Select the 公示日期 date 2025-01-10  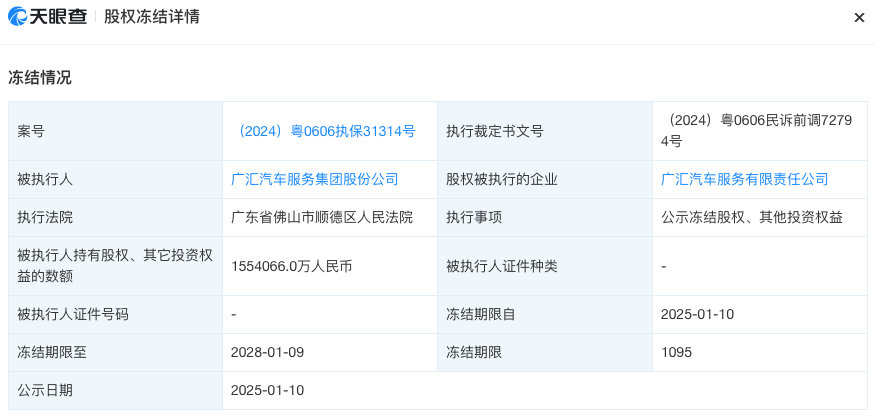(267, 390)
